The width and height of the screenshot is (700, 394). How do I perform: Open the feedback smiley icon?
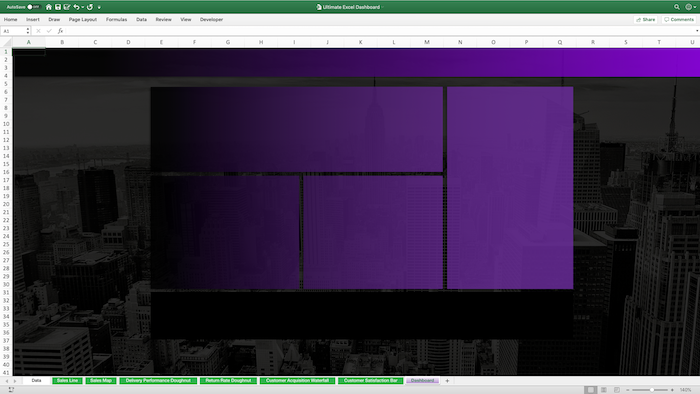point(688,7)
